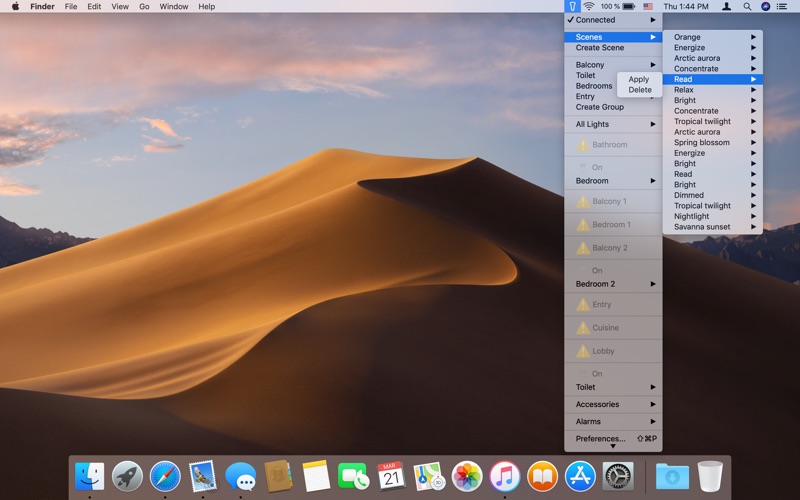This screenshot has height=500, width=800.
Task: Click warning icon beside Bathroom
Action: coord(583,145)
